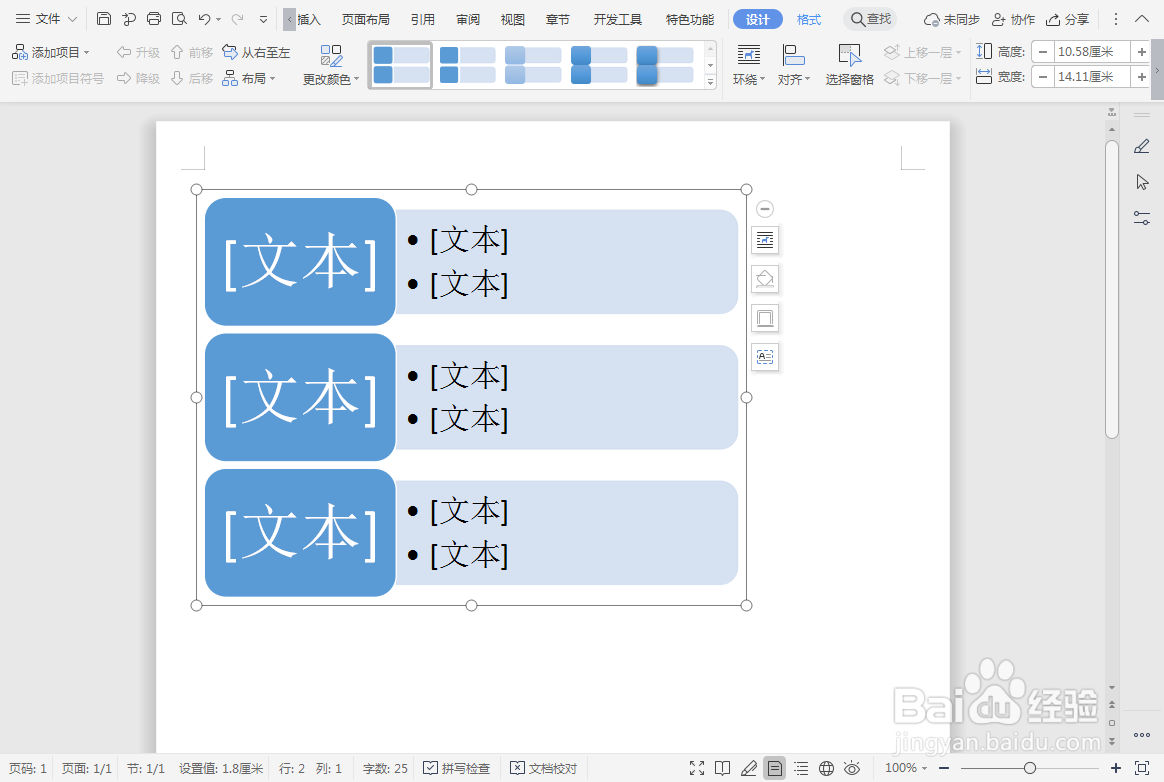1164x782 pixels.
Task: Click the Save icon in quick toolbar
Action: [104, 19]
